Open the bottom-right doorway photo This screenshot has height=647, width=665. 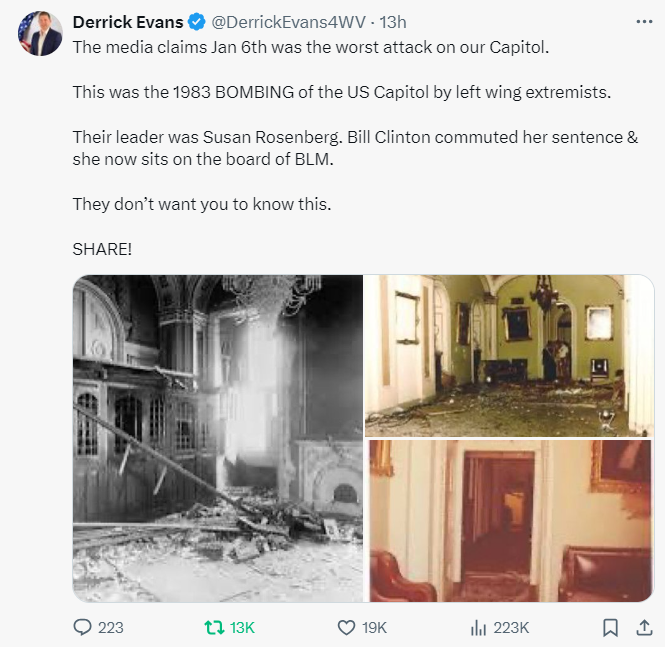(508, 521)
